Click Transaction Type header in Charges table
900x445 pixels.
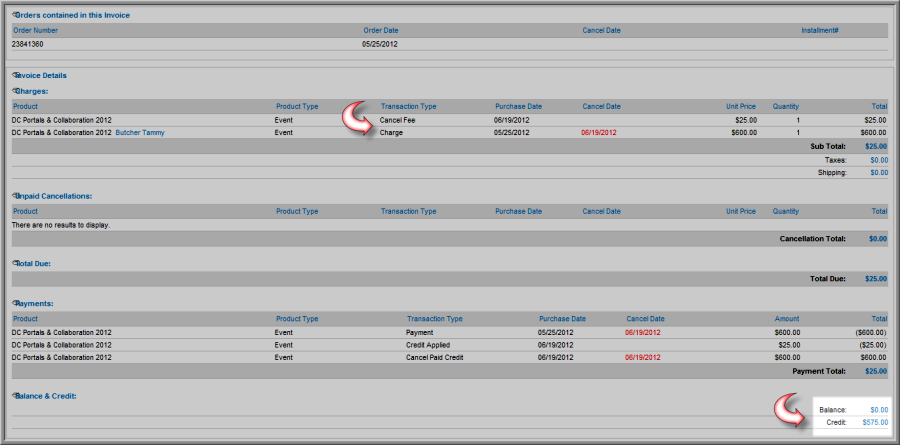point(408,106)
